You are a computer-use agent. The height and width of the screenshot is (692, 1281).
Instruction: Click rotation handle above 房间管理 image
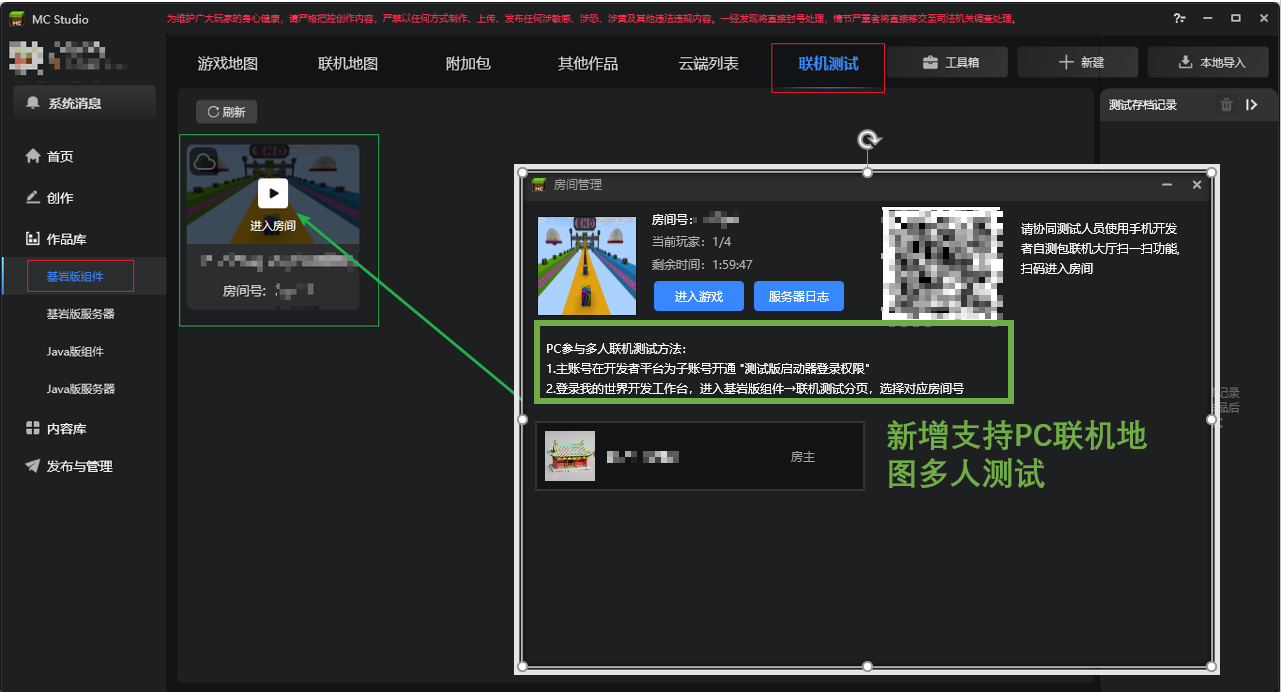(x=868, y=140)
